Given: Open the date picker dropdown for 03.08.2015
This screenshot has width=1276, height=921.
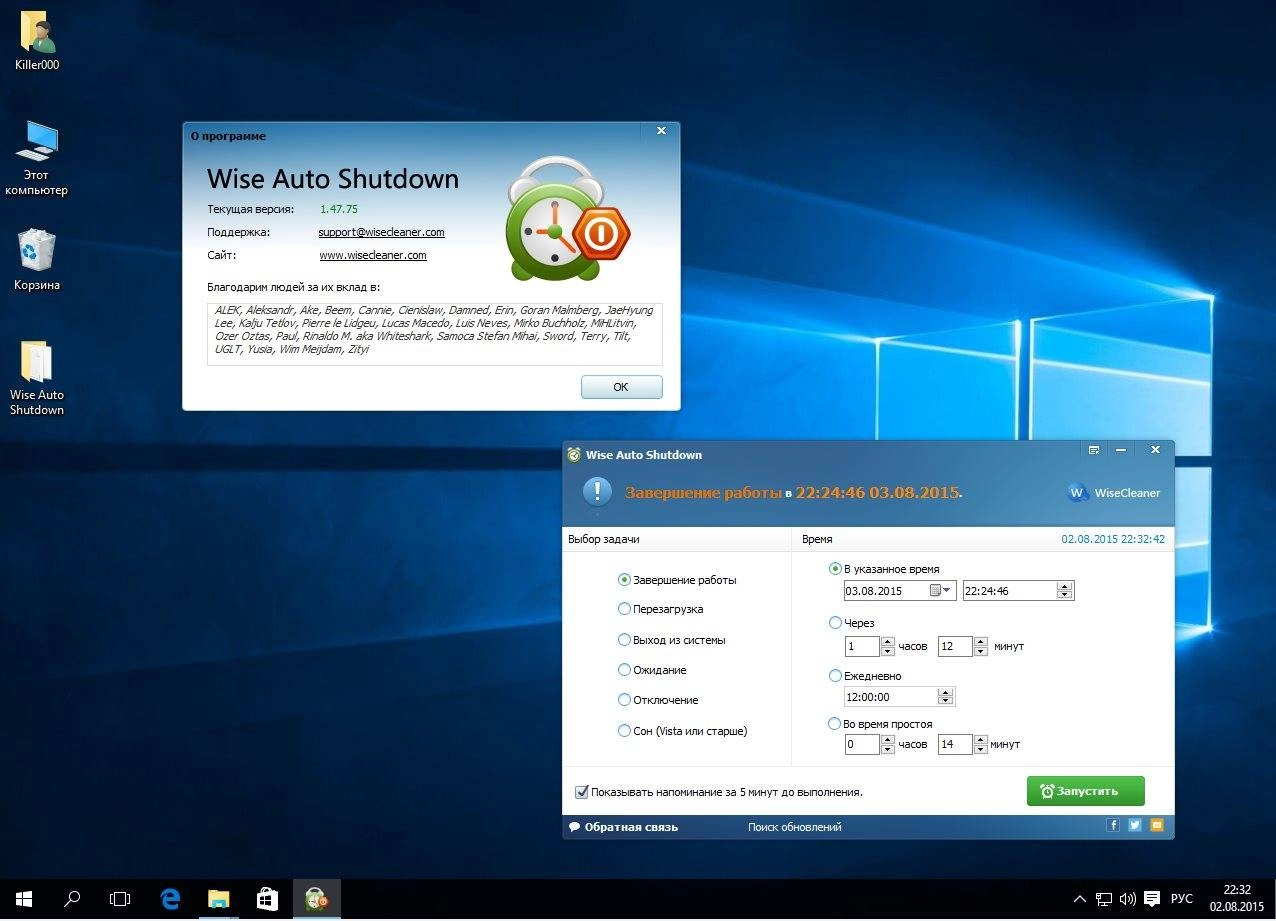Looking at the screenshot, I should point(942,590).
